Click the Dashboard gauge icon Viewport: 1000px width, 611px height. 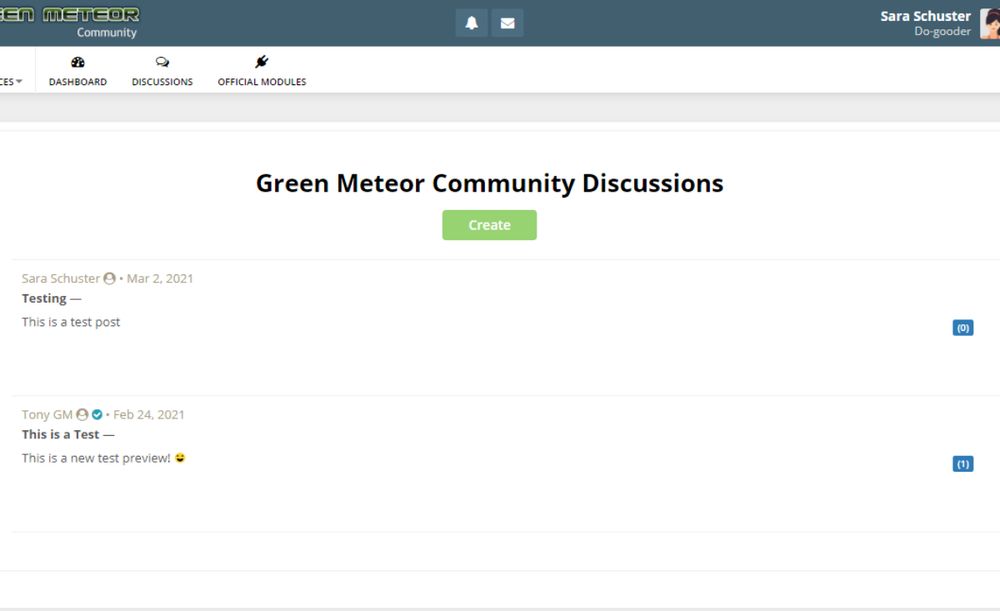tap(78, 62)
